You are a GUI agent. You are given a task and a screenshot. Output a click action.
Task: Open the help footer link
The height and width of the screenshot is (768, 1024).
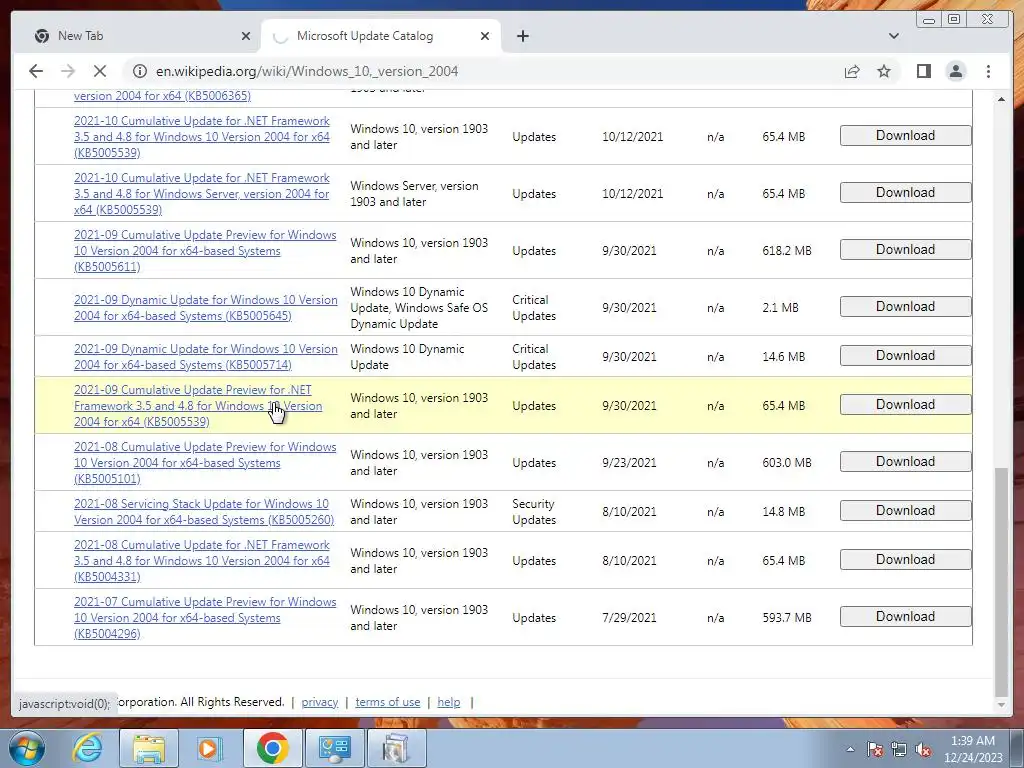point(449,702)
